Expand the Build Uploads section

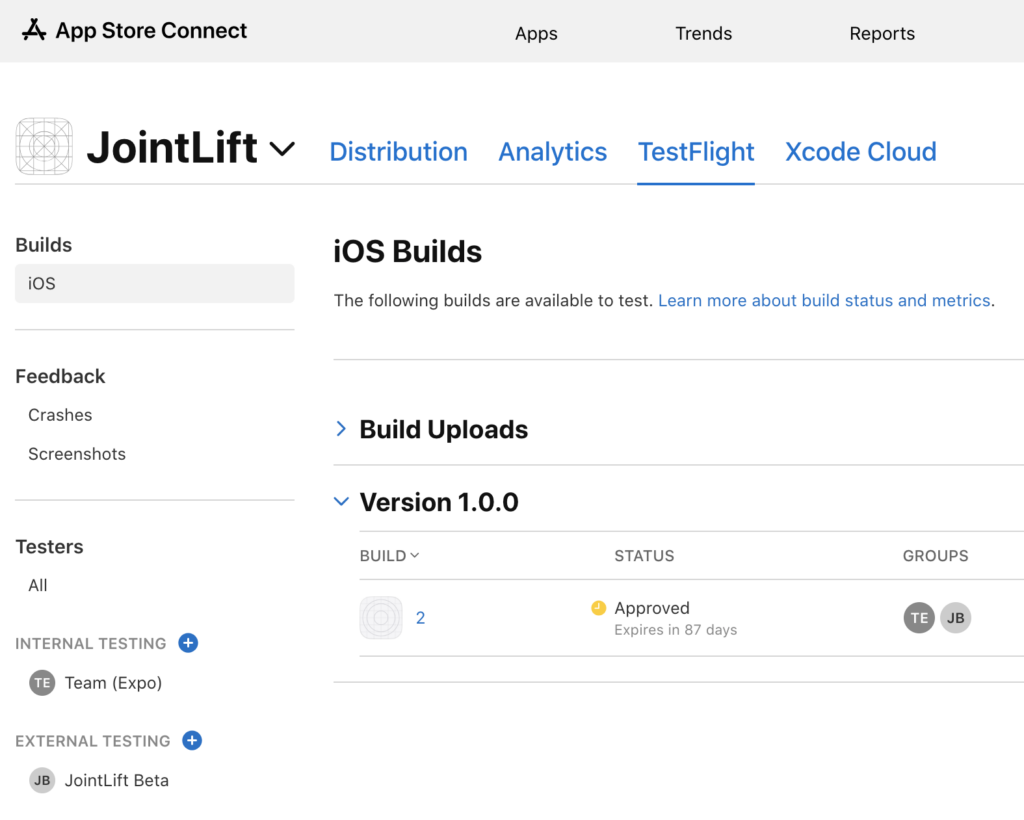pyautogui.click(x=341, y=429)
